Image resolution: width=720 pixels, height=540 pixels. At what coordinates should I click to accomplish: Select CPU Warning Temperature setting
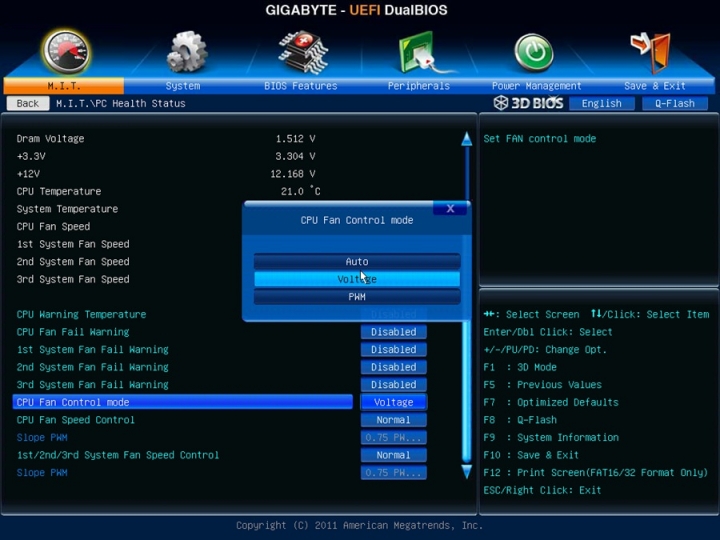tap(81, 315)
